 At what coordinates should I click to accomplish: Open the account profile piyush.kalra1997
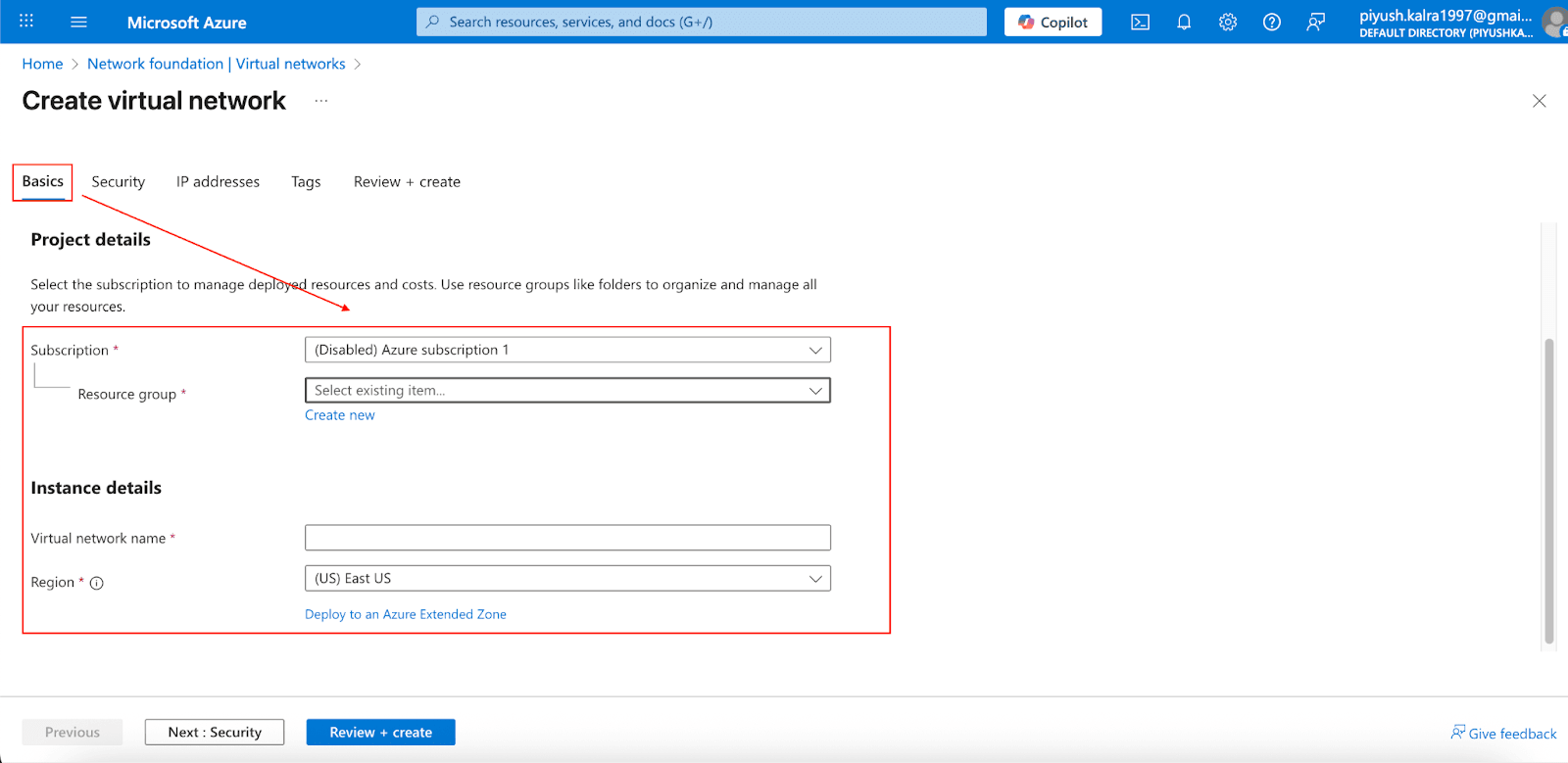pyautogui.click(x=1459, y=22)
